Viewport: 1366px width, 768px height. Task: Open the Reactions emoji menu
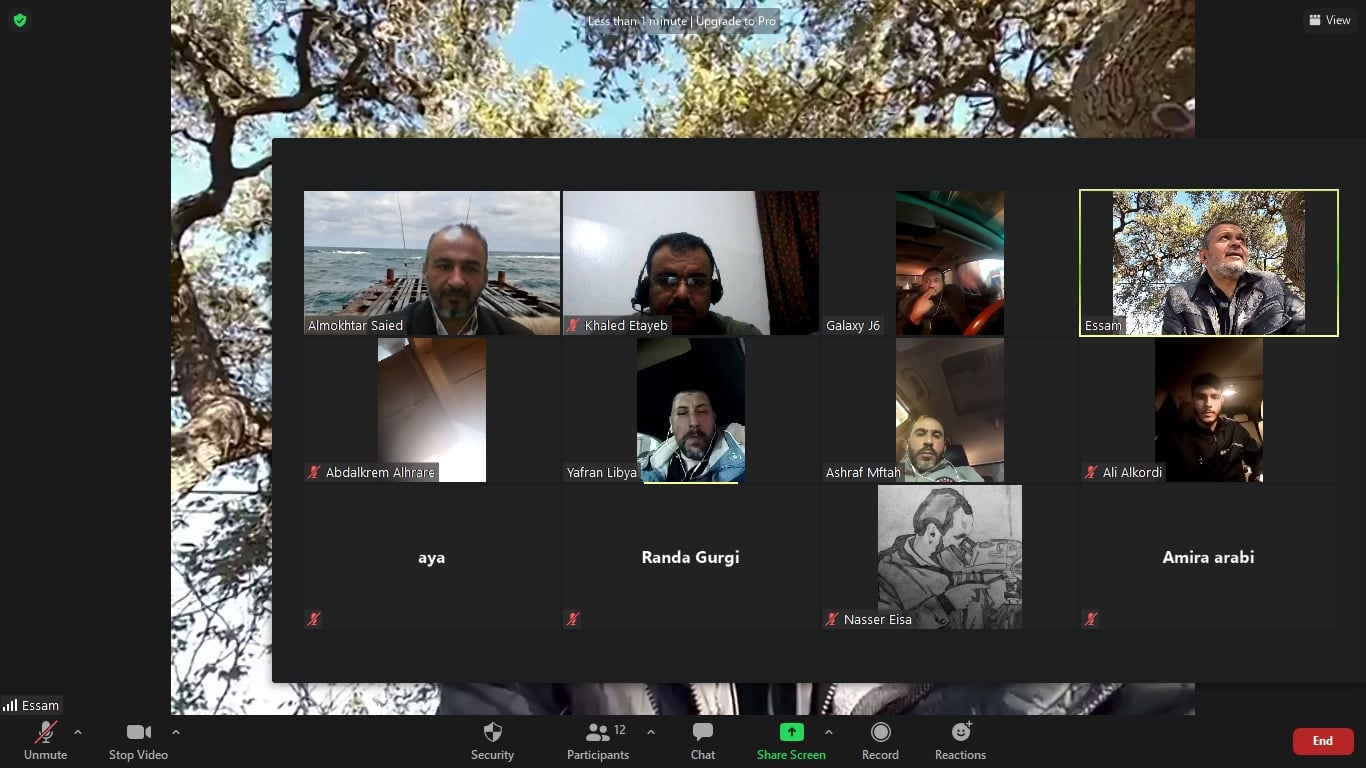pos(960,733)
